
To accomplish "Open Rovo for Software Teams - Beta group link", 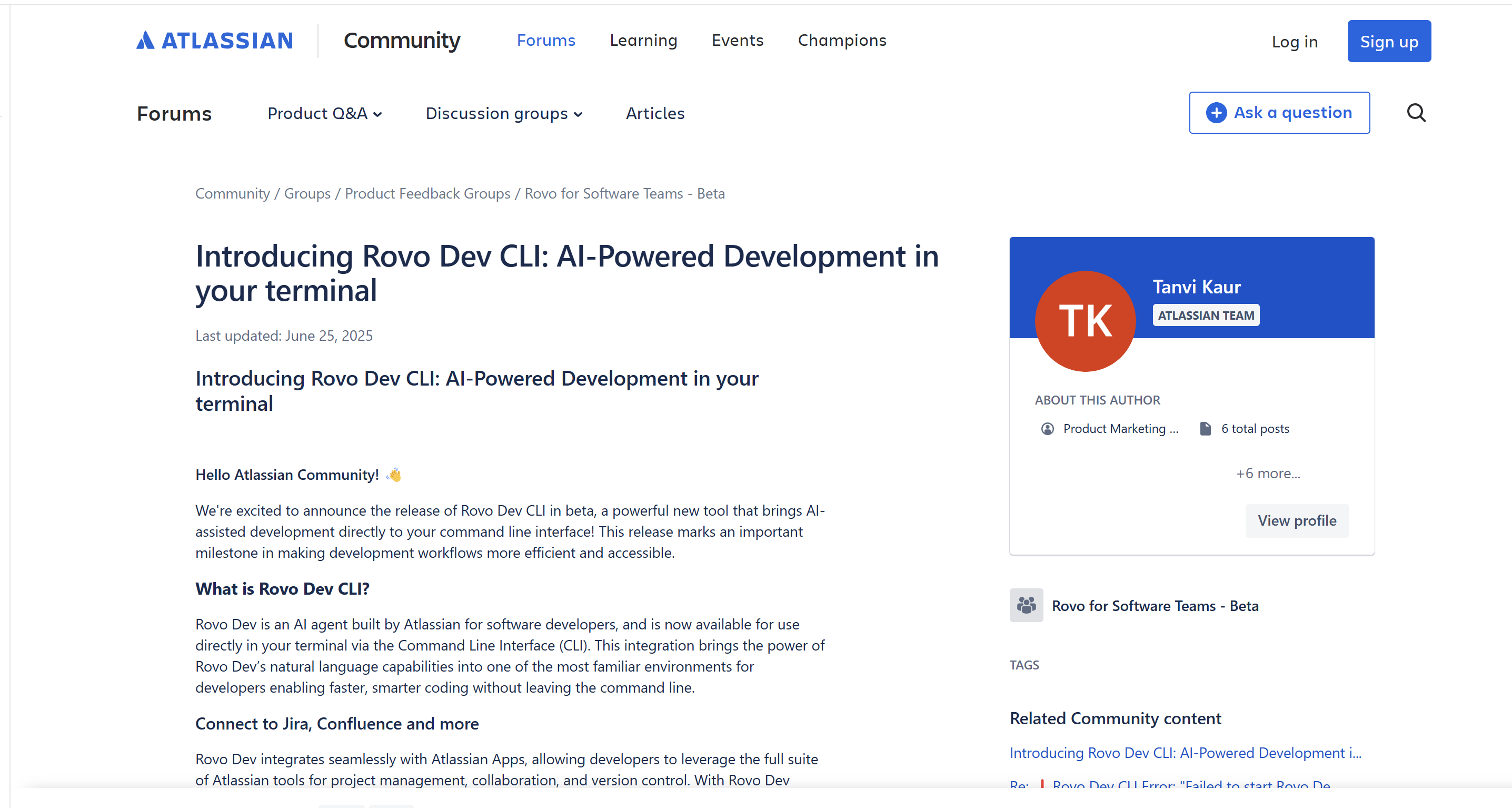I will (1155, 605).
